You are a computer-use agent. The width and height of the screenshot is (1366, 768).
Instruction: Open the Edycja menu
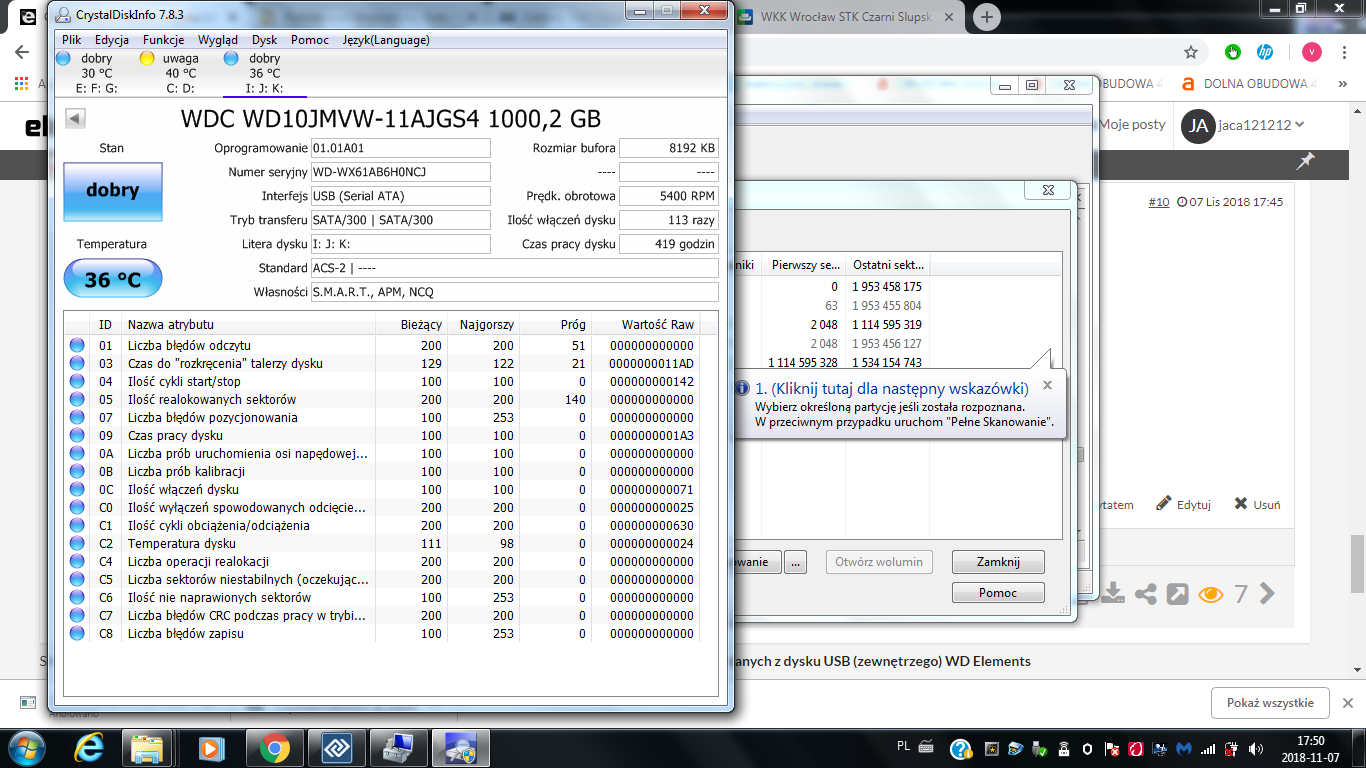(111, 40)
